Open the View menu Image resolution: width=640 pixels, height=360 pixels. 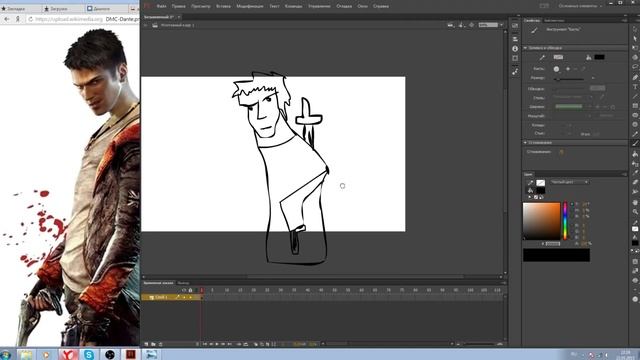(201, 6)
